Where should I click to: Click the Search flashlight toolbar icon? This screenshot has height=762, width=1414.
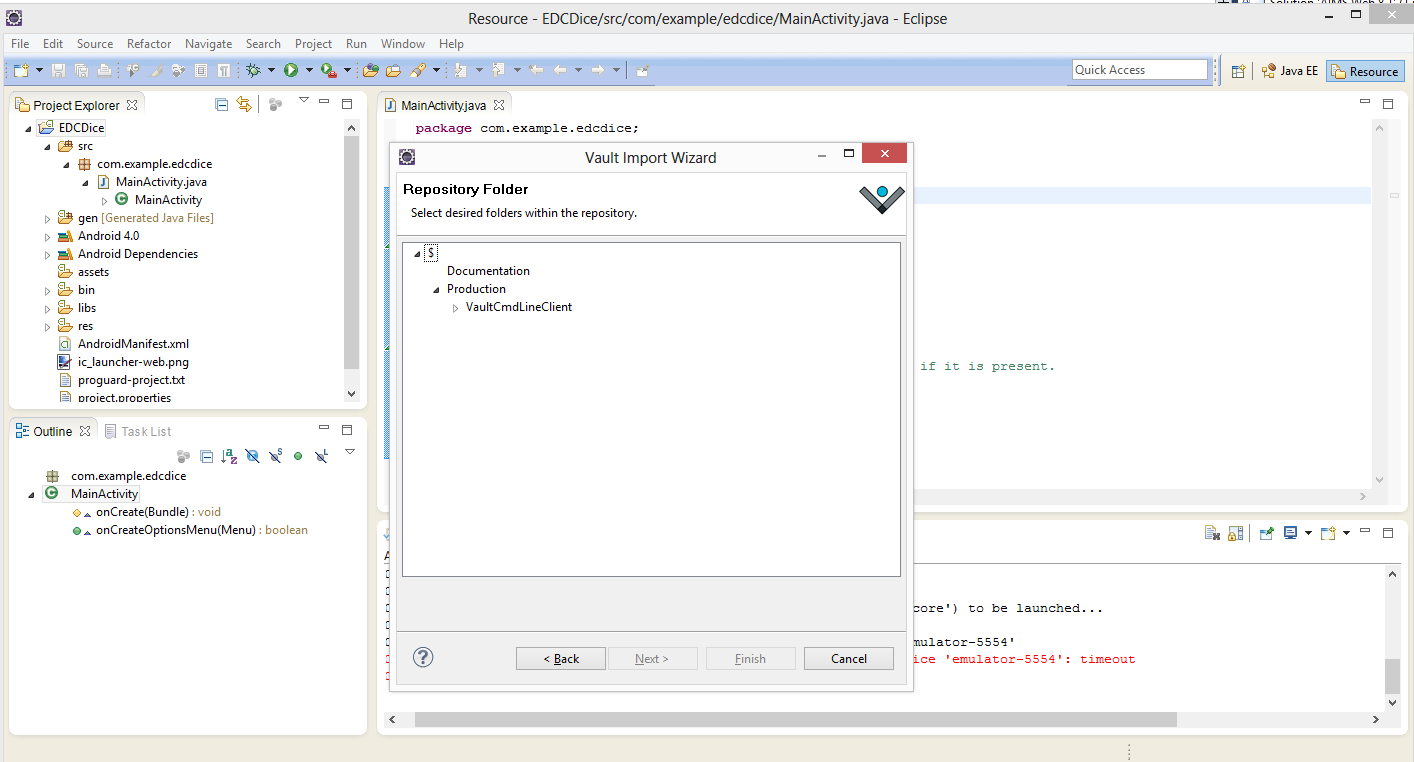[417, 70]
